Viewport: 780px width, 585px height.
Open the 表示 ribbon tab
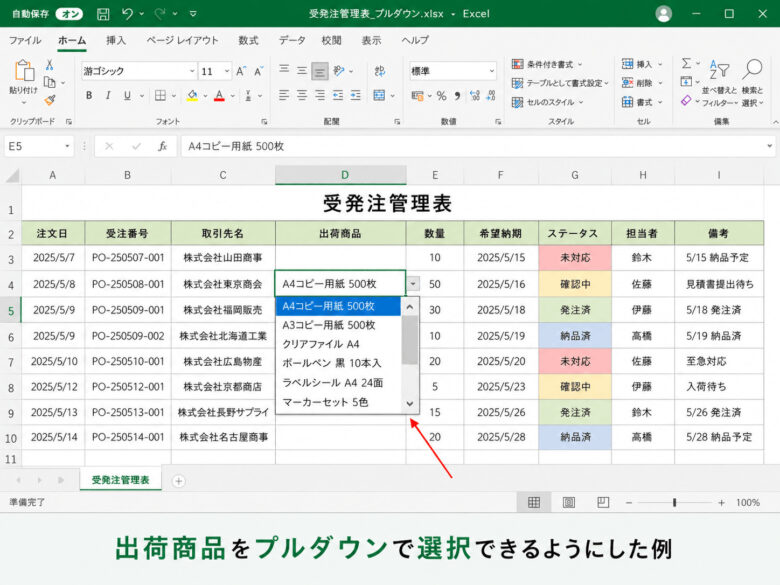tap(371, 40)
